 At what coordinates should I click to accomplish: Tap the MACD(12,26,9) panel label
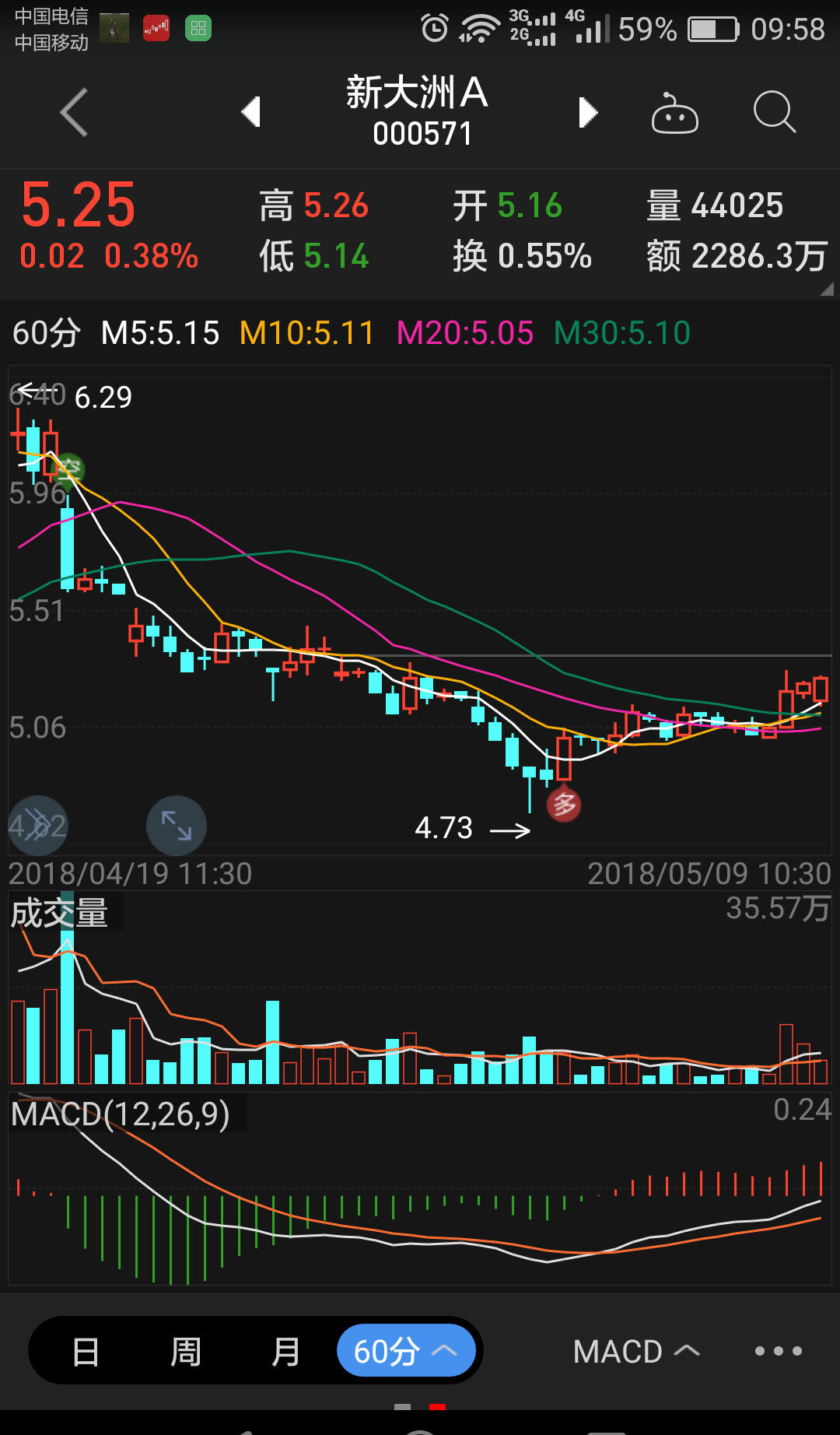point(121,1114)
